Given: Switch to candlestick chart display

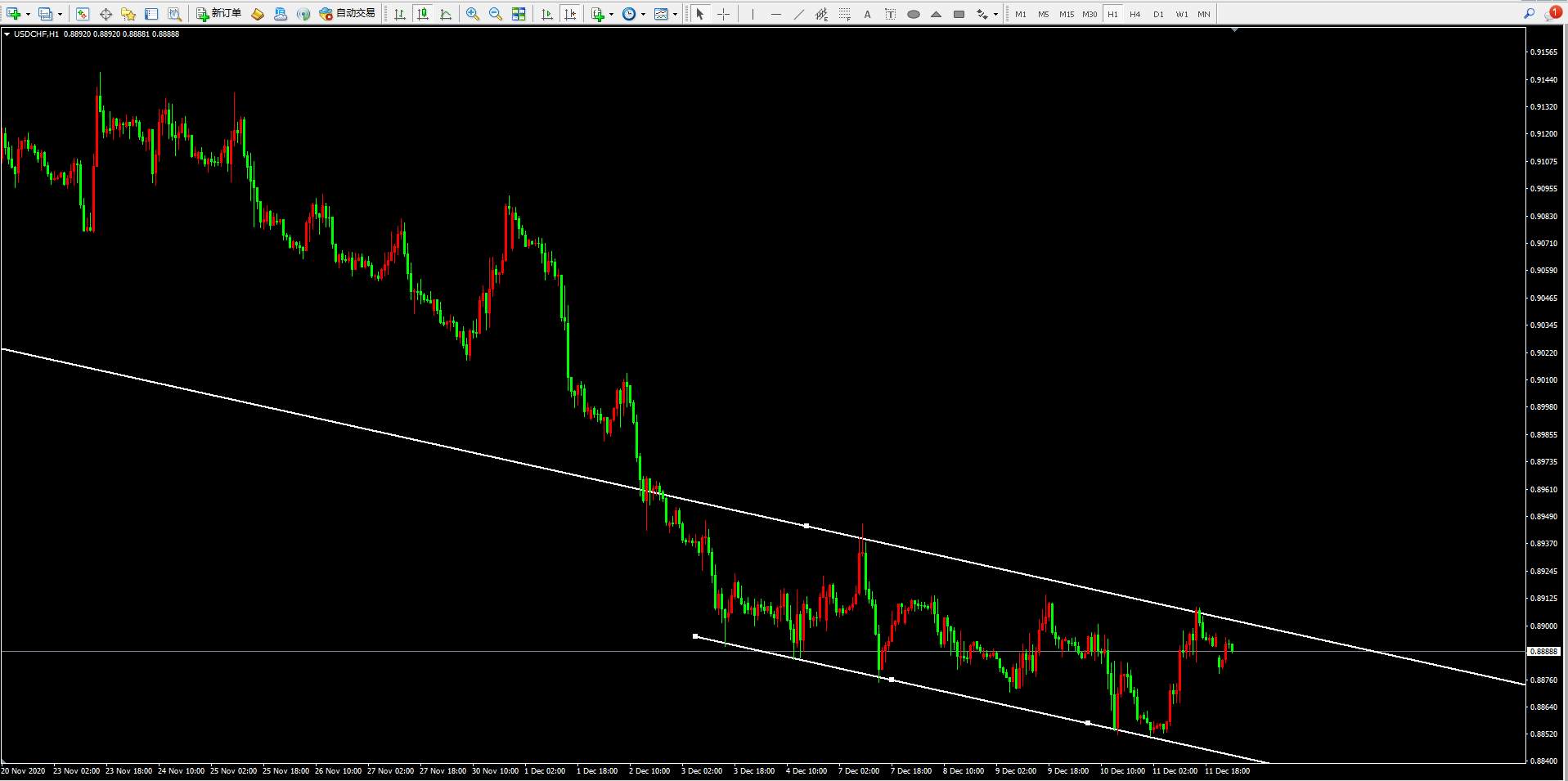Looking at the screenshot, I should (423, 14).
